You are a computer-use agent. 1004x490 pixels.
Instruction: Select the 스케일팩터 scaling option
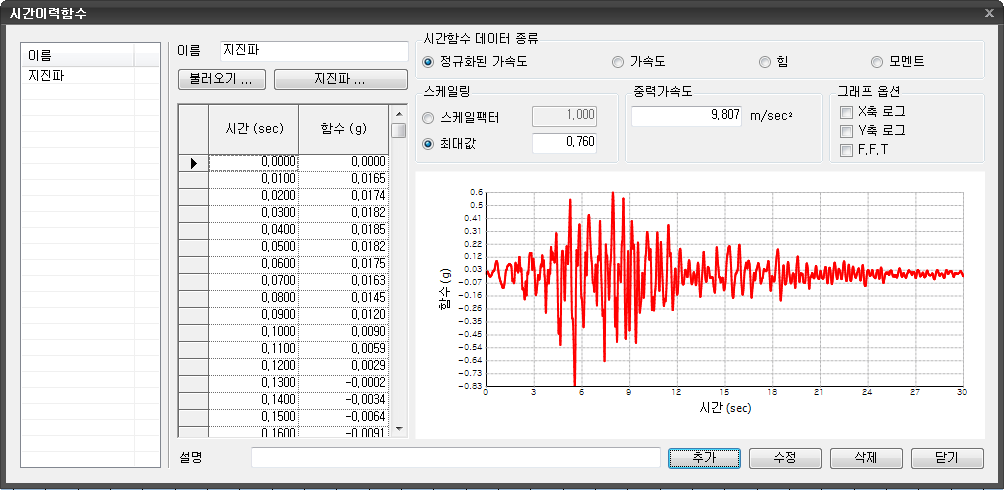[429, 117]
